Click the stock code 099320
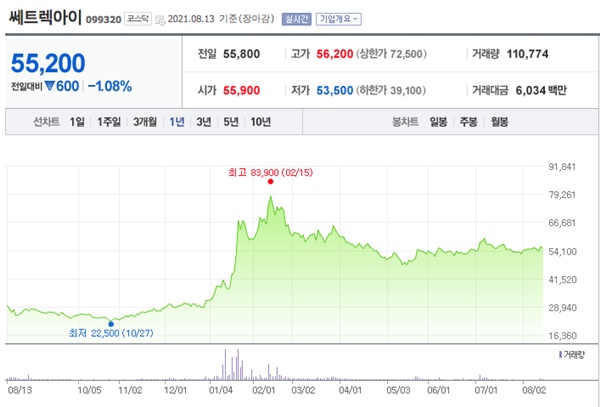The image size is (600, 407). pos(104,20)
